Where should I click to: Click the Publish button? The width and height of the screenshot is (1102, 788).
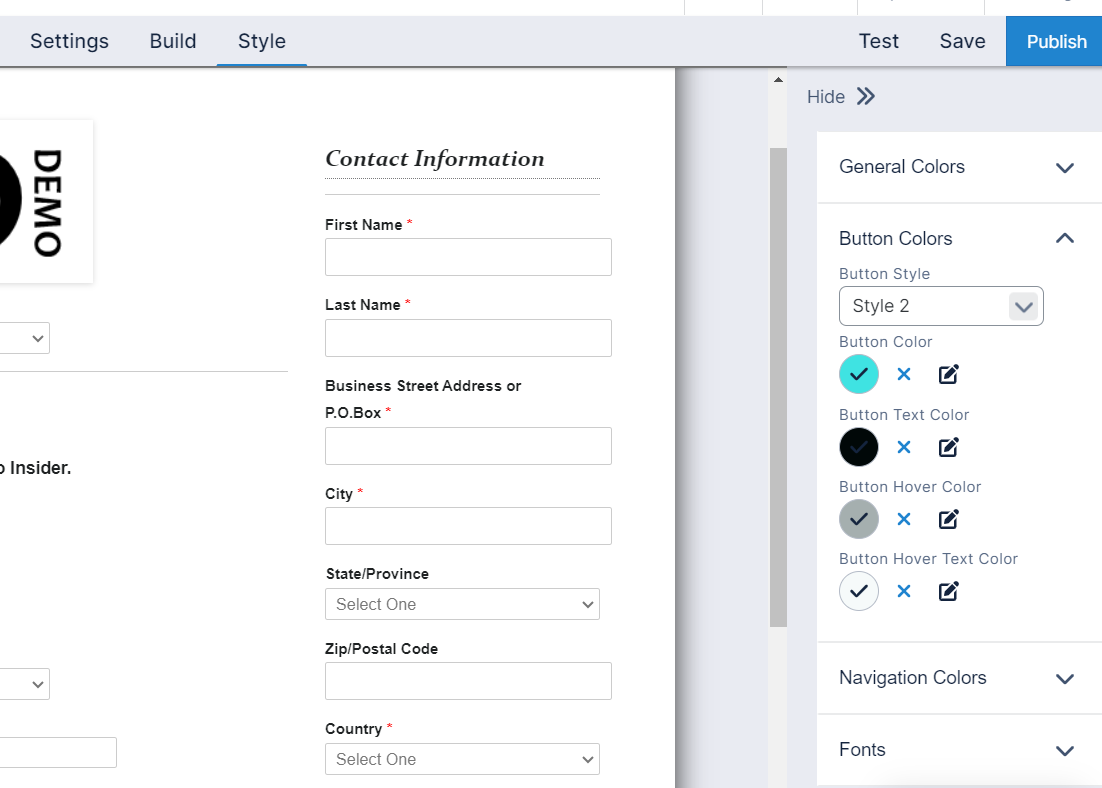[x=1055, y=41]
